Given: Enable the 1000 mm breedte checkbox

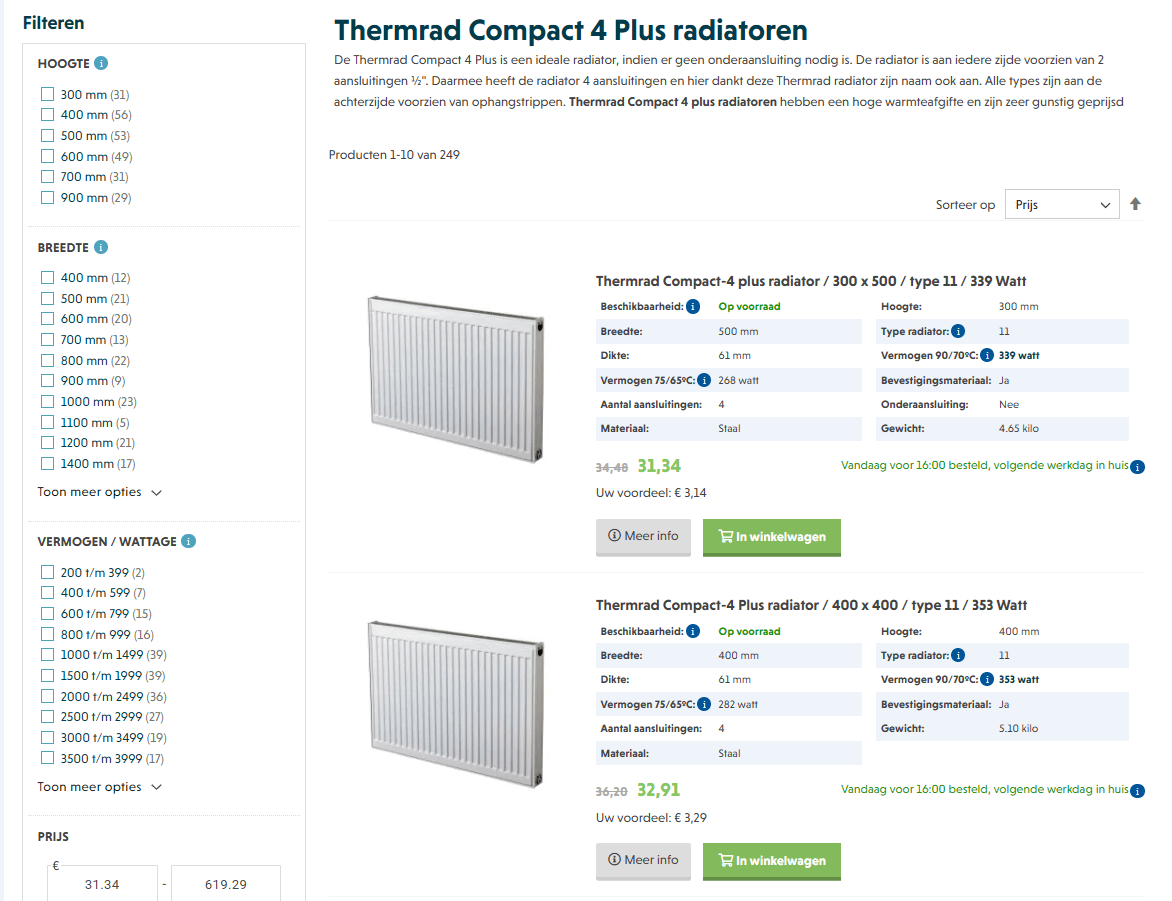Looking at the screenshot, I should tap(47, 401).
